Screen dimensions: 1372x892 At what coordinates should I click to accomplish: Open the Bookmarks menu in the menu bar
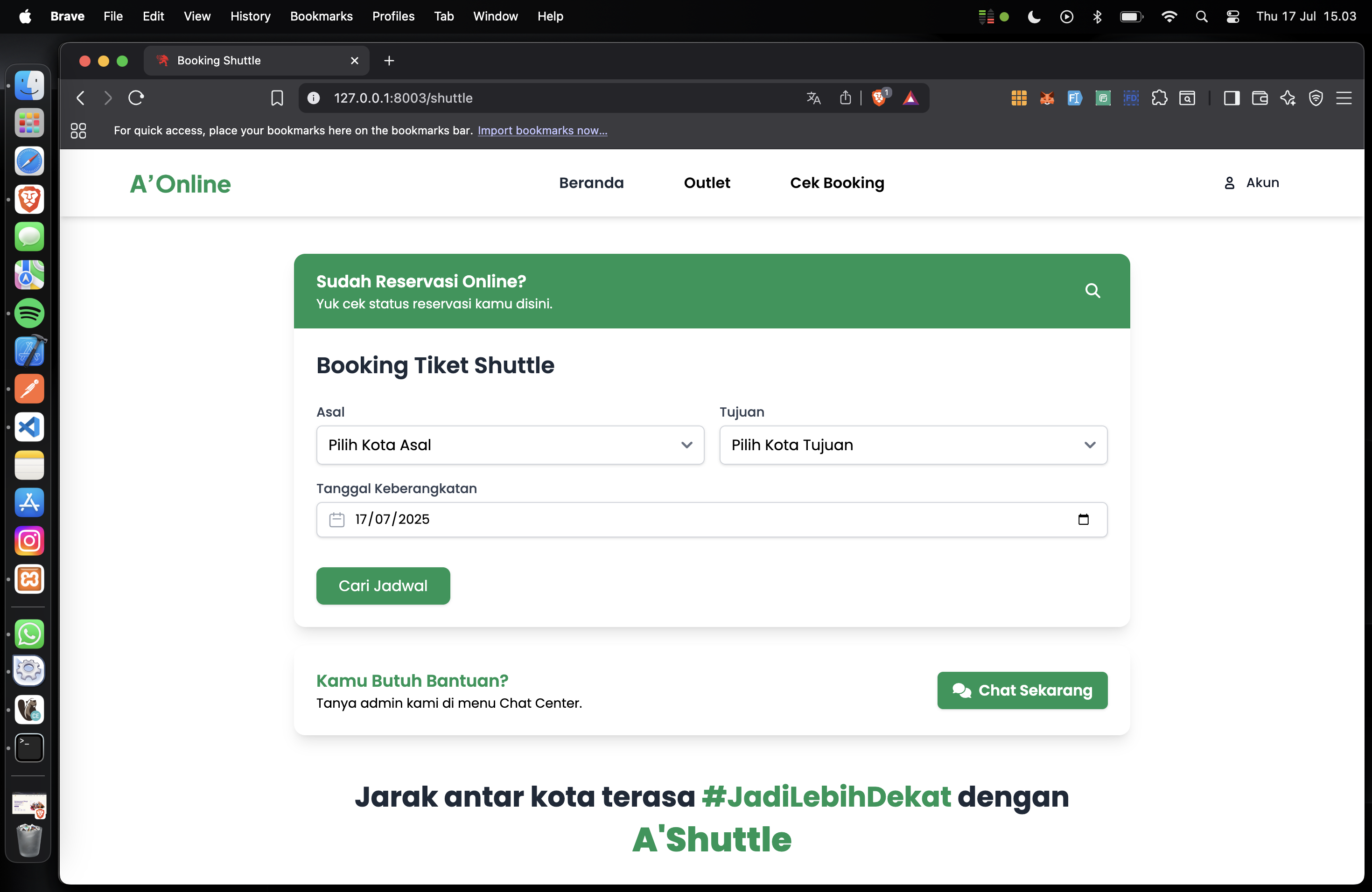(321, 16)
